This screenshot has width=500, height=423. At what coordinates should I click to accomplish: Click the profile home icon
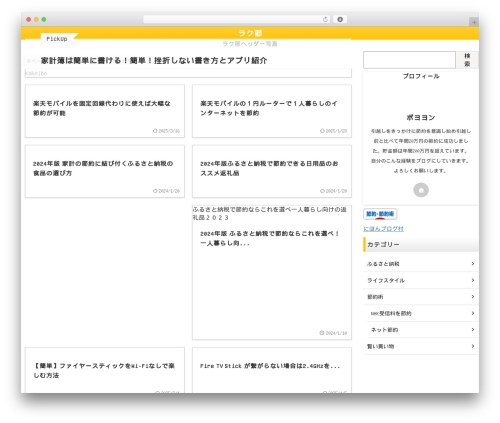(421, 190)
